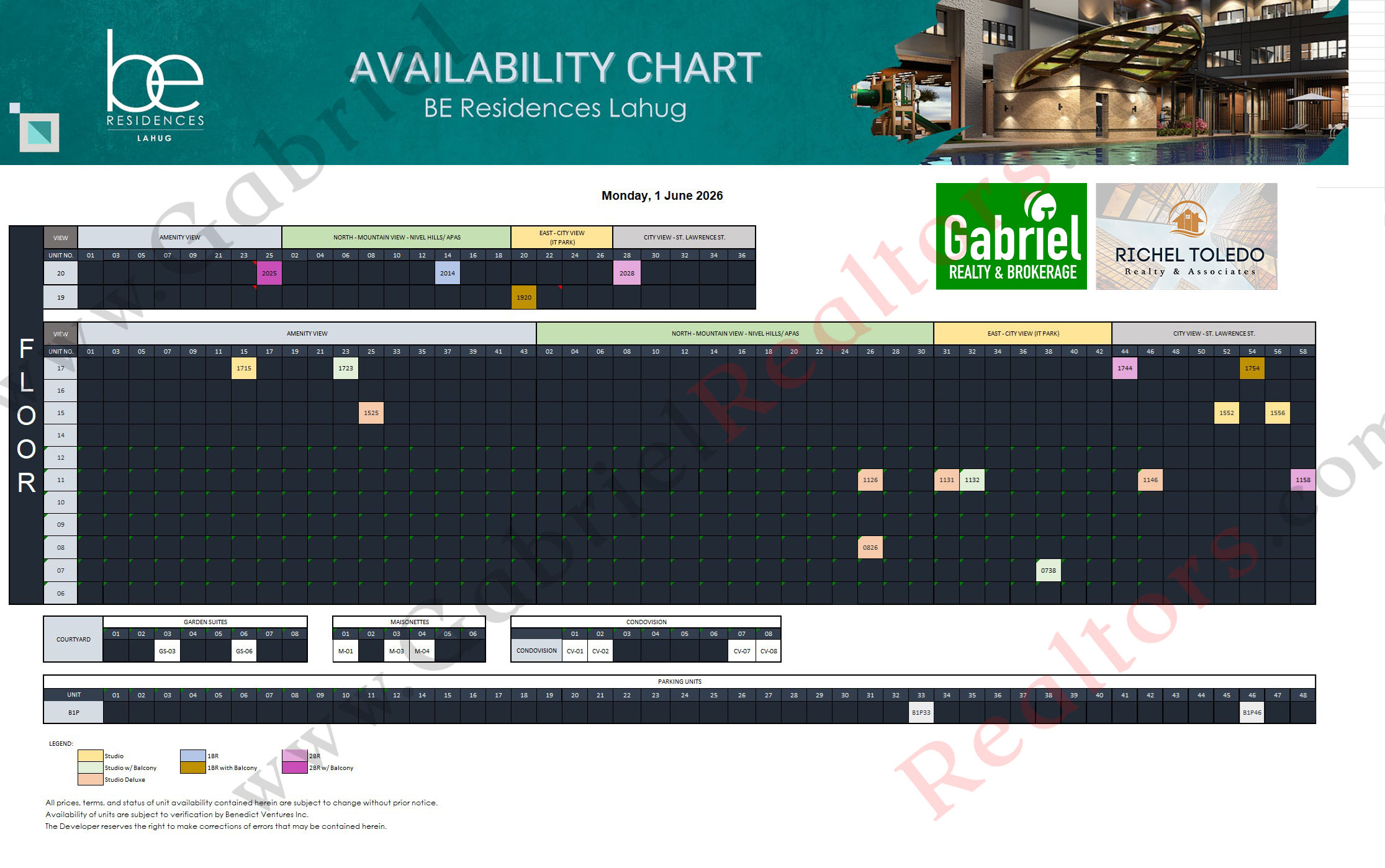
Task: Select available unit 1744
Action: point(1125,368)
